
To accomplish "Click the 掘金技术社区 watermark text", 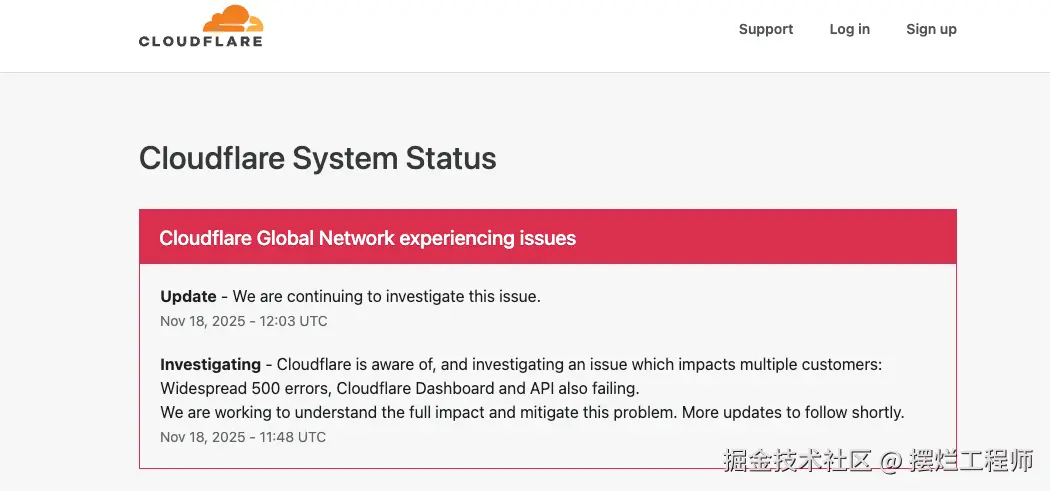I will tap(797, 461).
